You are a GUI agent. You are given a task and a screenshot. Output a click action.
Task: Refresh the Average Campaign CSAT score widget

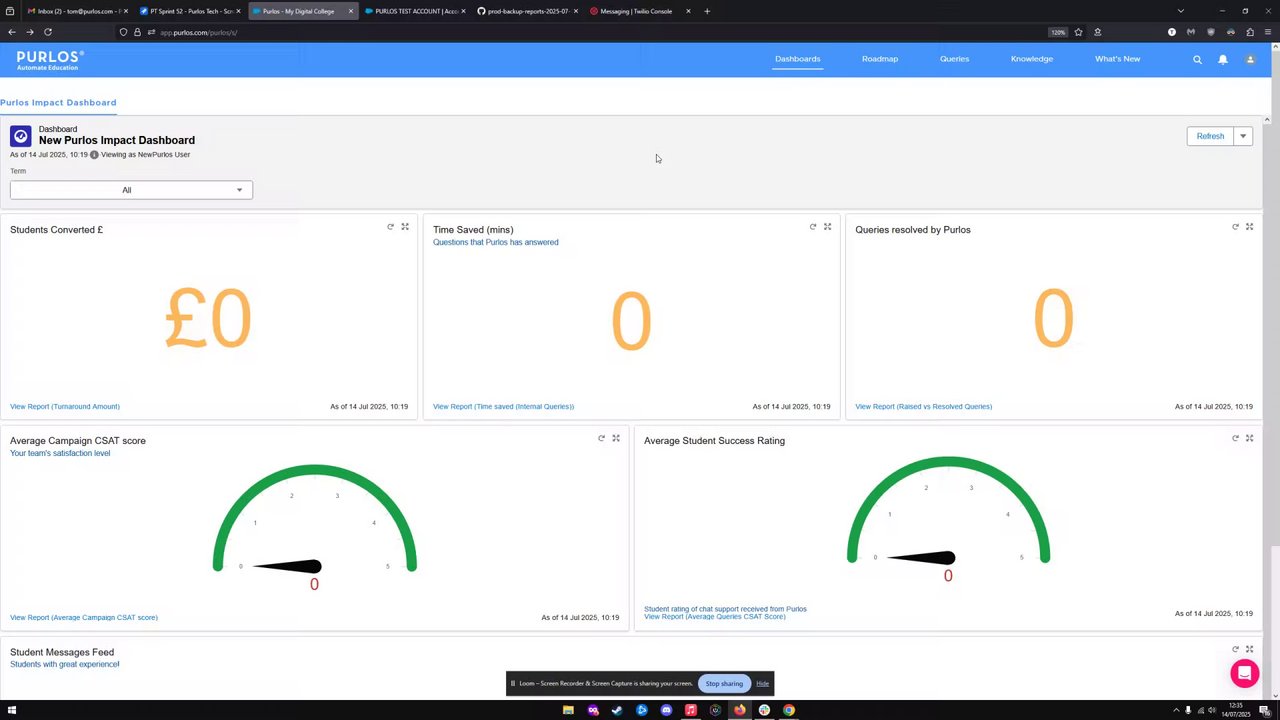point(601,438)
